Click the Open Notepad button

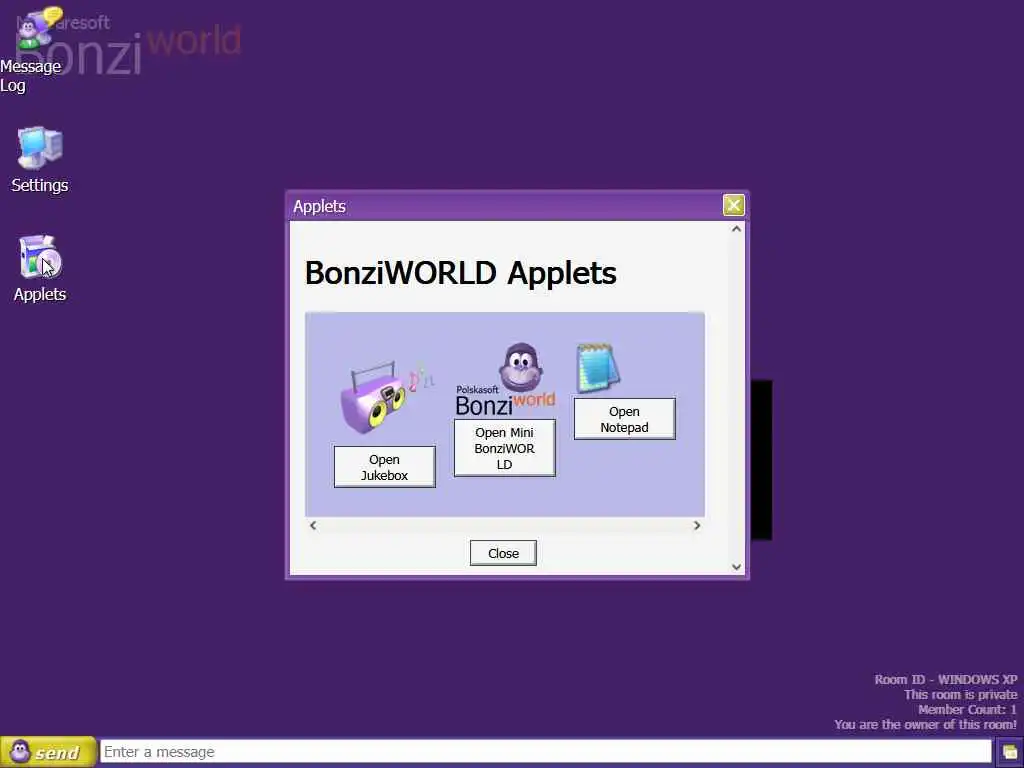(x=624, y=419)
